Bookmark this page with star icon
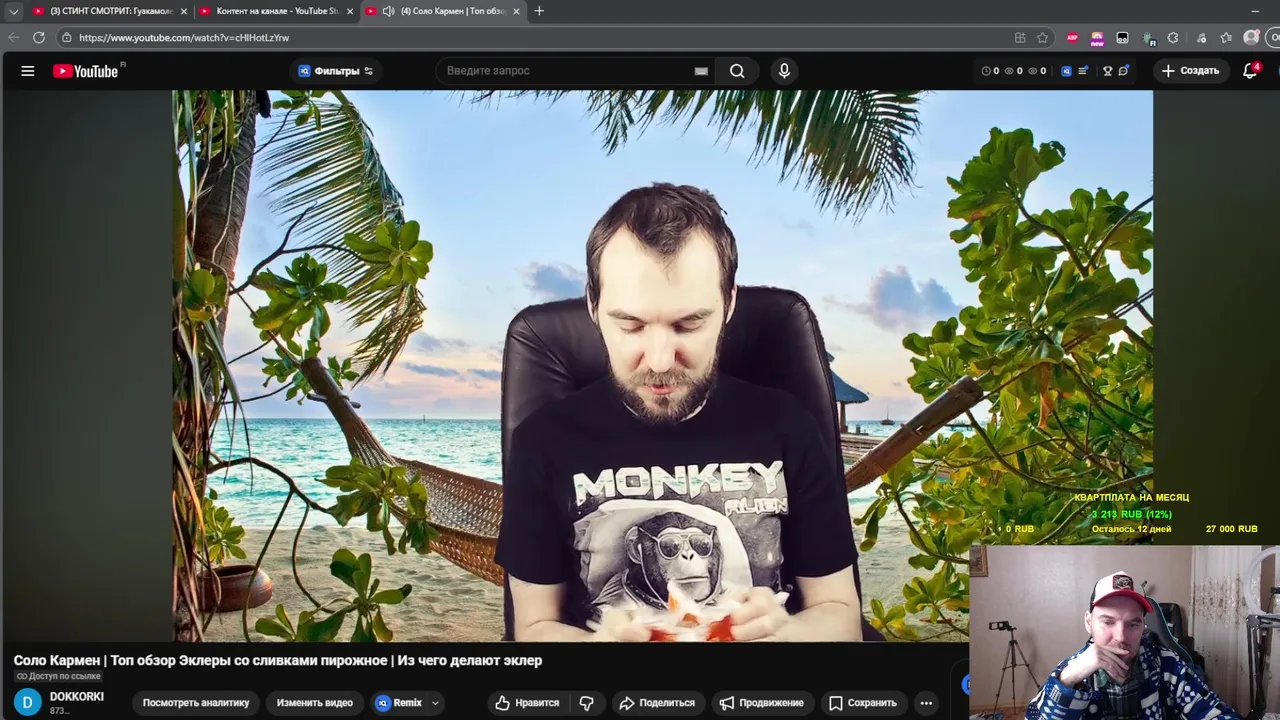 click(1042, 37)
